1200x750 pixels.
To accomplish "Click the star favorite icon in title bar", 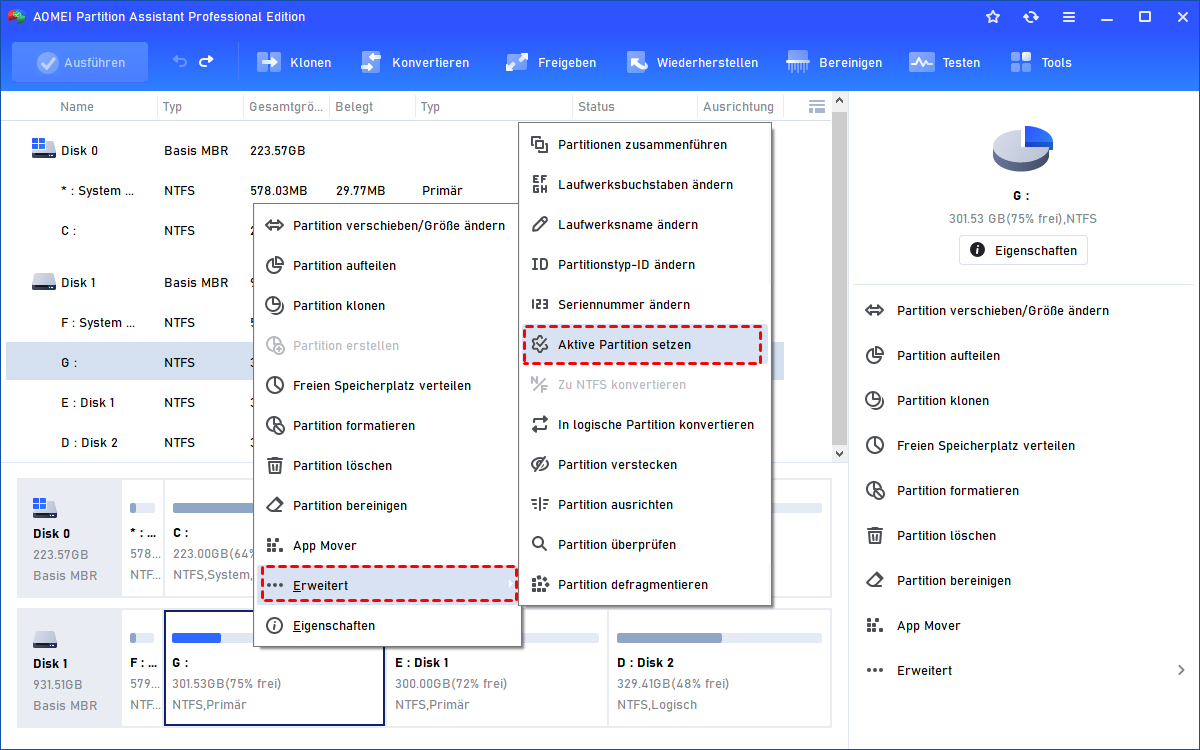I will click(x=993, y=17).
